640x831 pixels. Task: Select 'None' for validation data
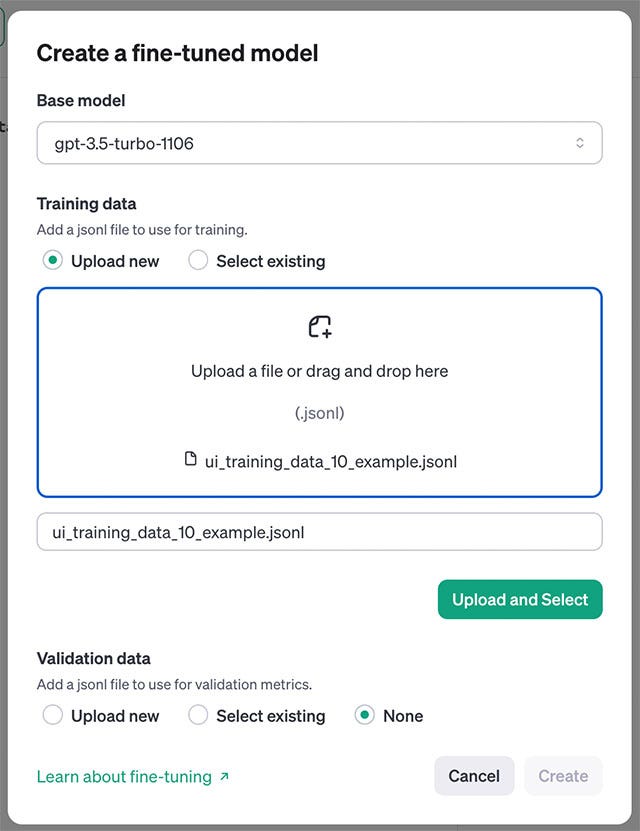[x=362, y=716]
